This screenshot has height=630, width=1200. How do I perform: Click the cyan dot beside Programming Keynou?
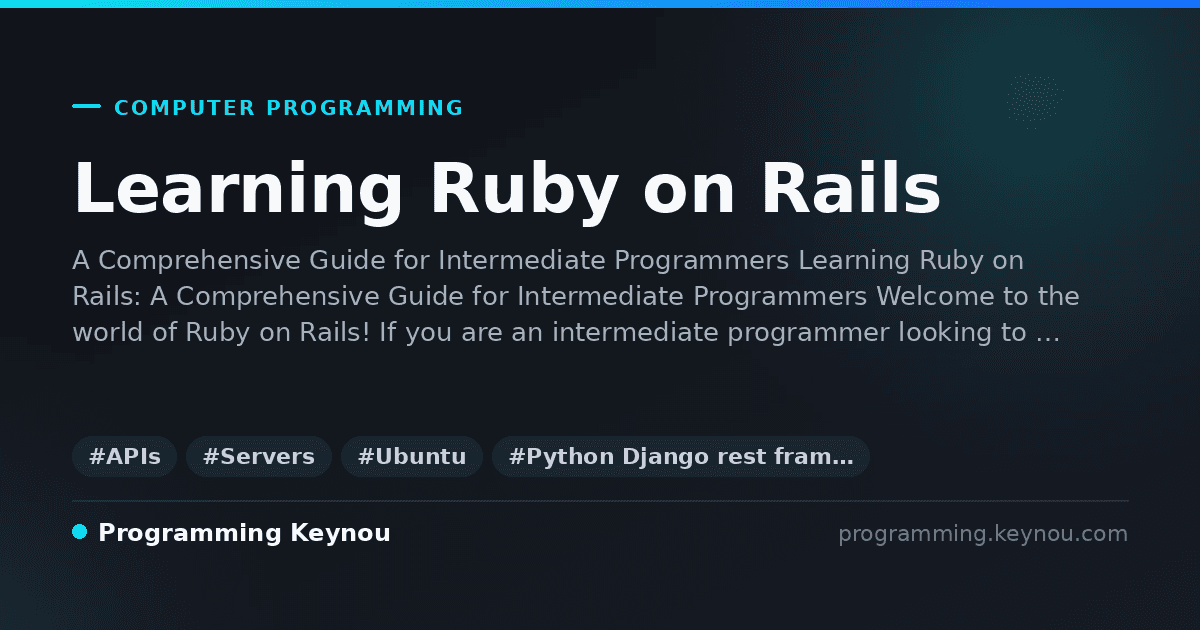coord(80,532)
